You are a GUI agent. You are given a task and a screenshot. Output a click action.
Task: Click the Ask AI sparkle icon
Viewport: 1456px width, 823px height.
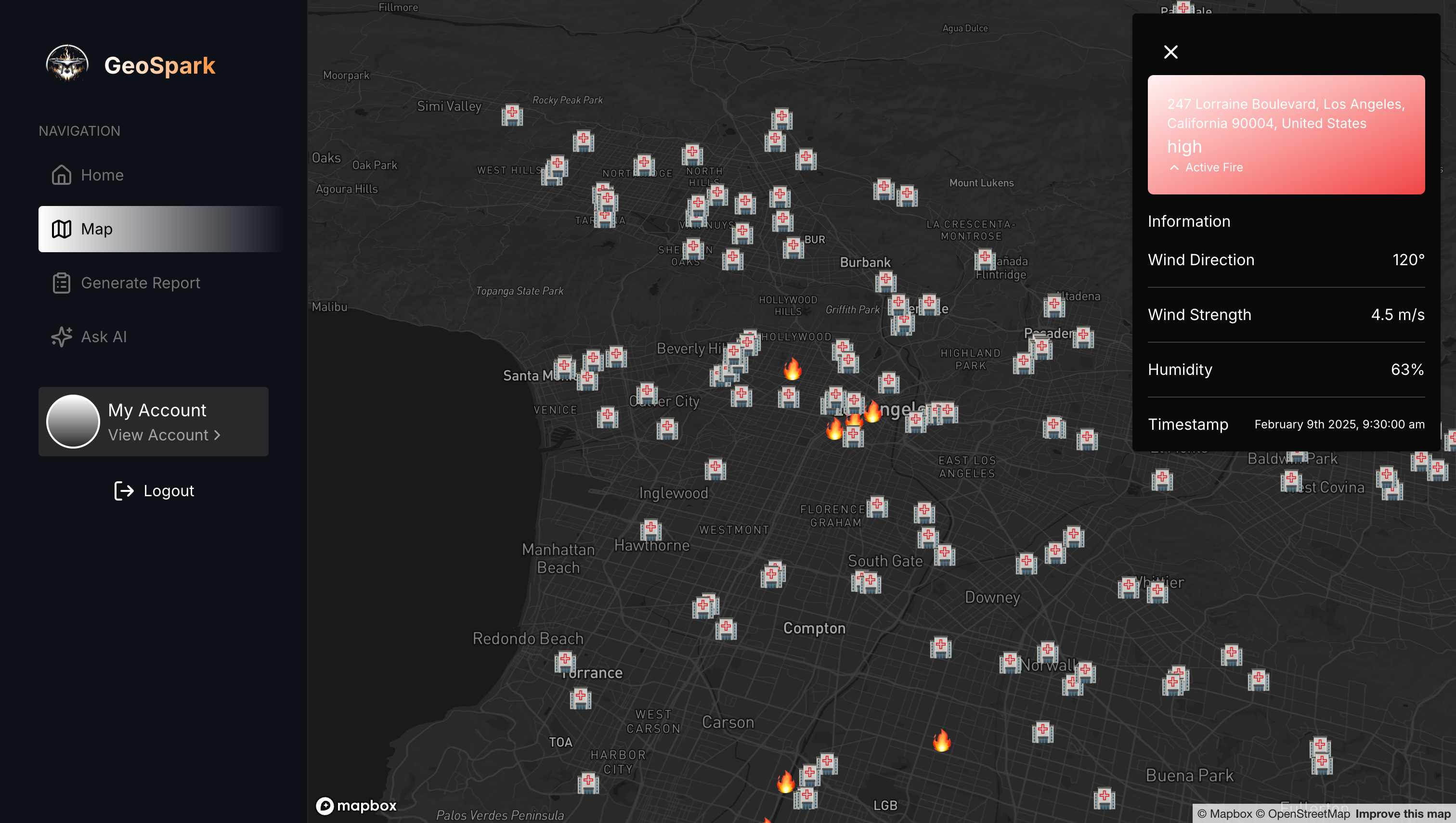click(x=61, y=337)
